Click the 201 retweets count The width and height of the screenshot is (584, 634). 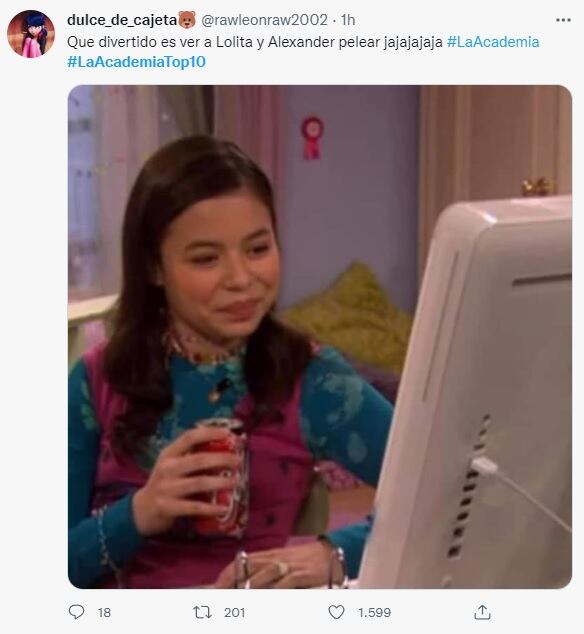tap(235, 613)
